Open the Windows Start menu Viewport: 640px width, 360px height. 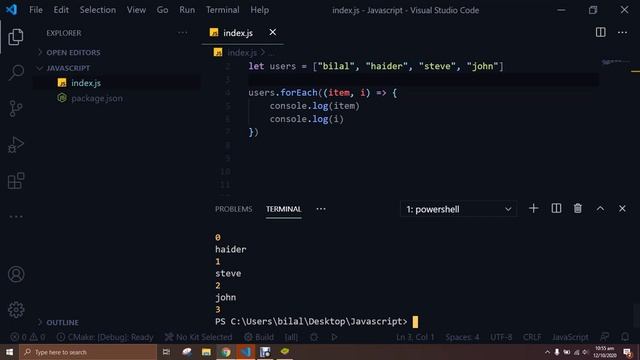pyautogui.click(x=9, y=352)
